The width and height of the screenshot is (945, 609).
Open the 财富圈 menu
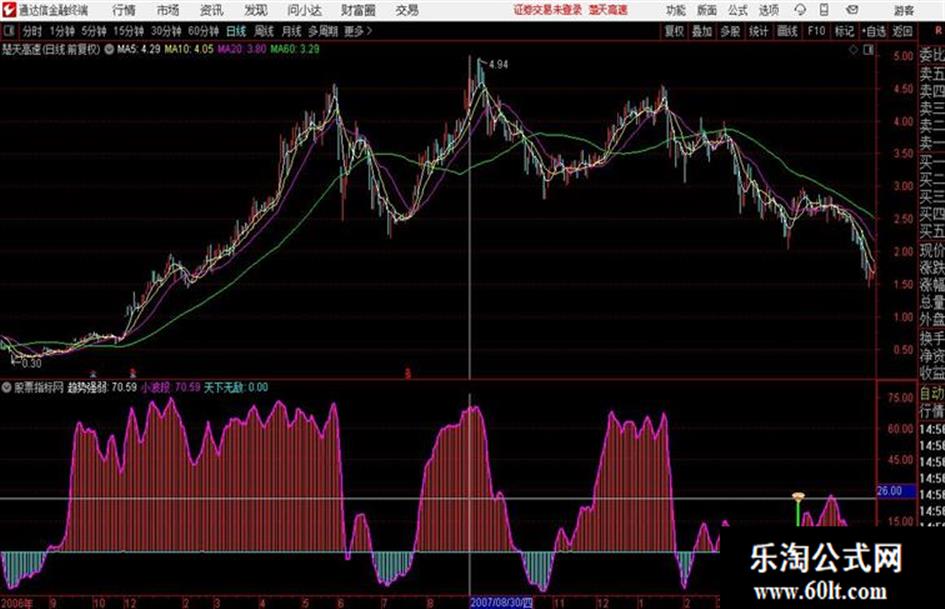click(358, 10)
